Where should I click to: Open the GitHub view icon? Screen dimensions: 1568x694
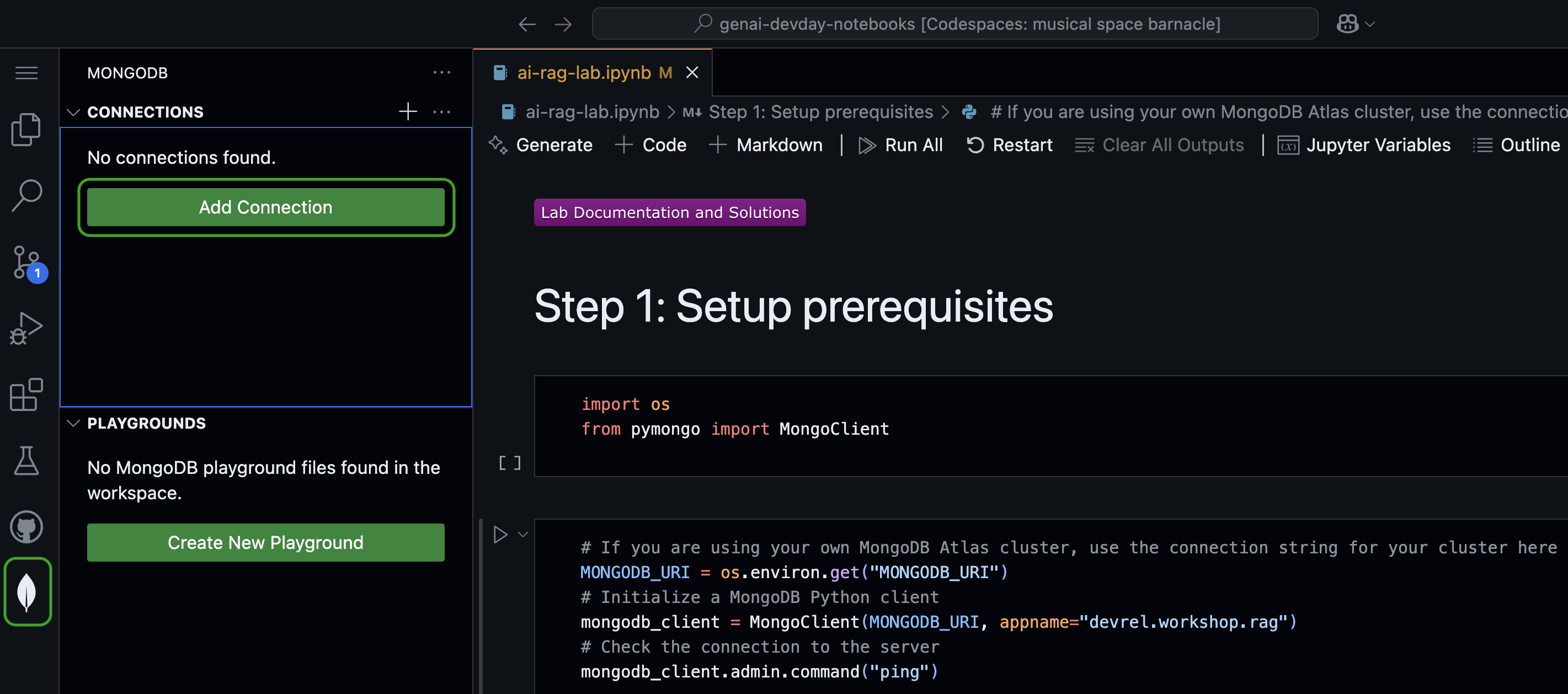pyautogui.click(x=26, y=527)
